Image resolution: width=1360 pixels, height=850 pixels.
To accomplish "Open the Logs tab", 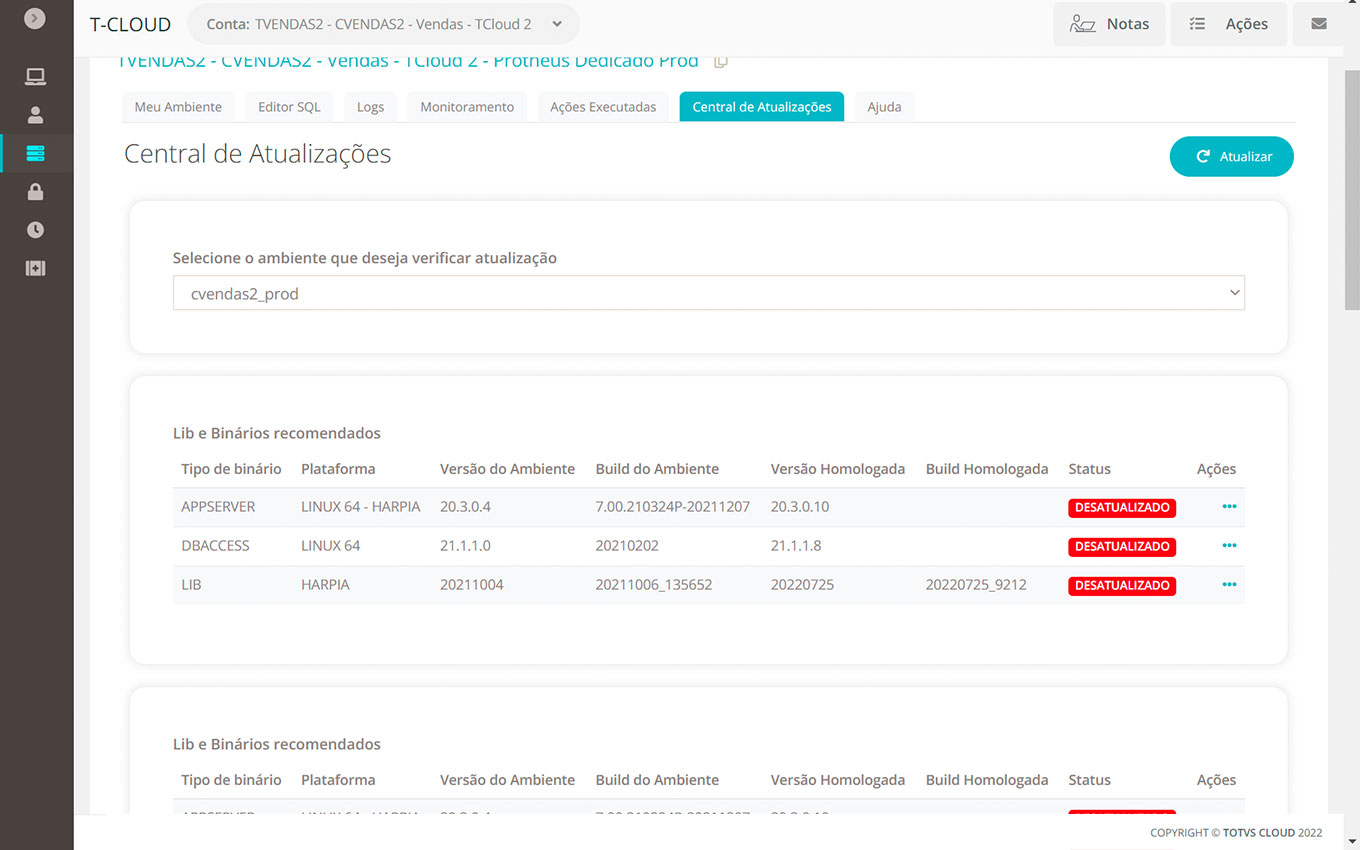I will [370, 107].
